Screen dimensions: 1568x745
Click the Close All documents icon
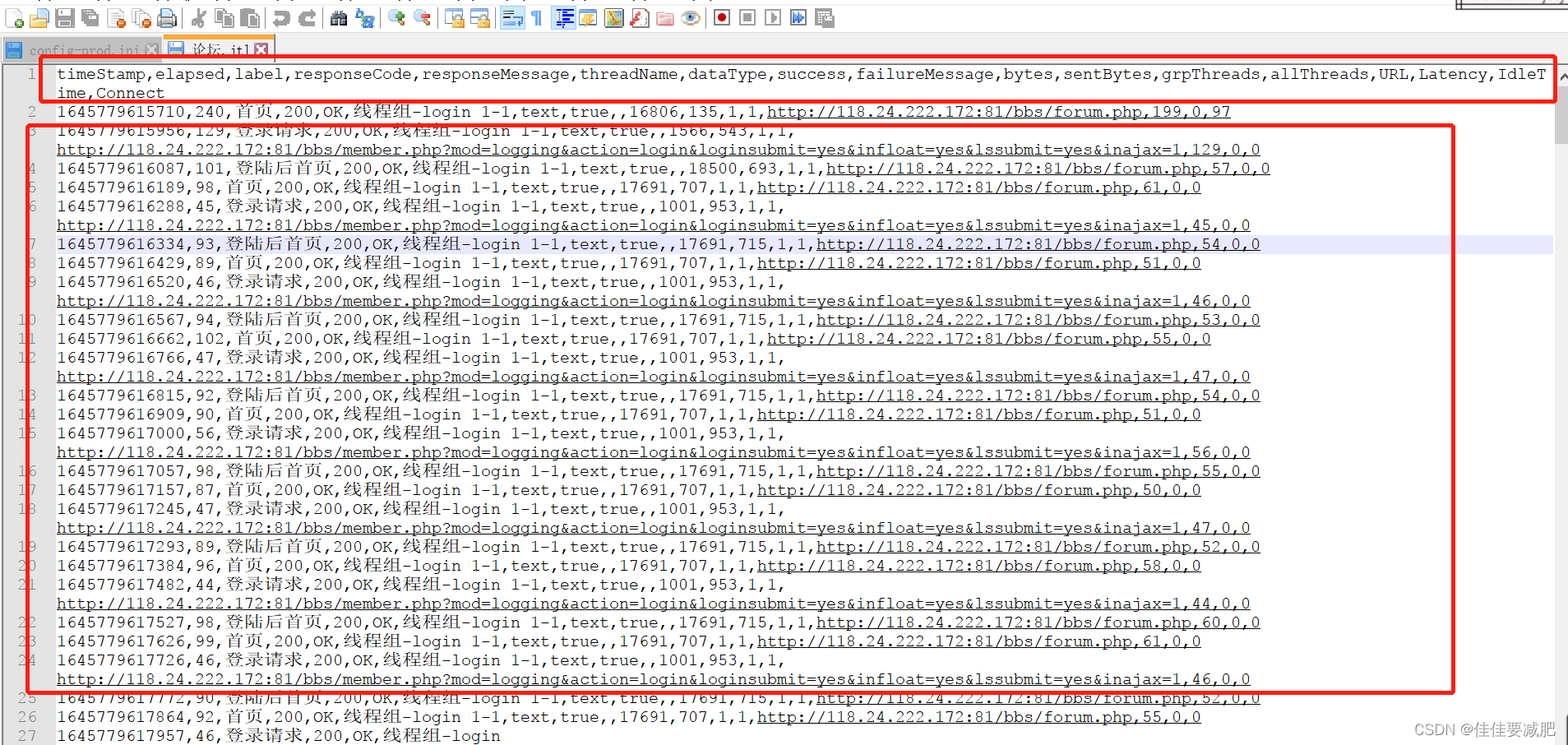click(x=141, y=18)
